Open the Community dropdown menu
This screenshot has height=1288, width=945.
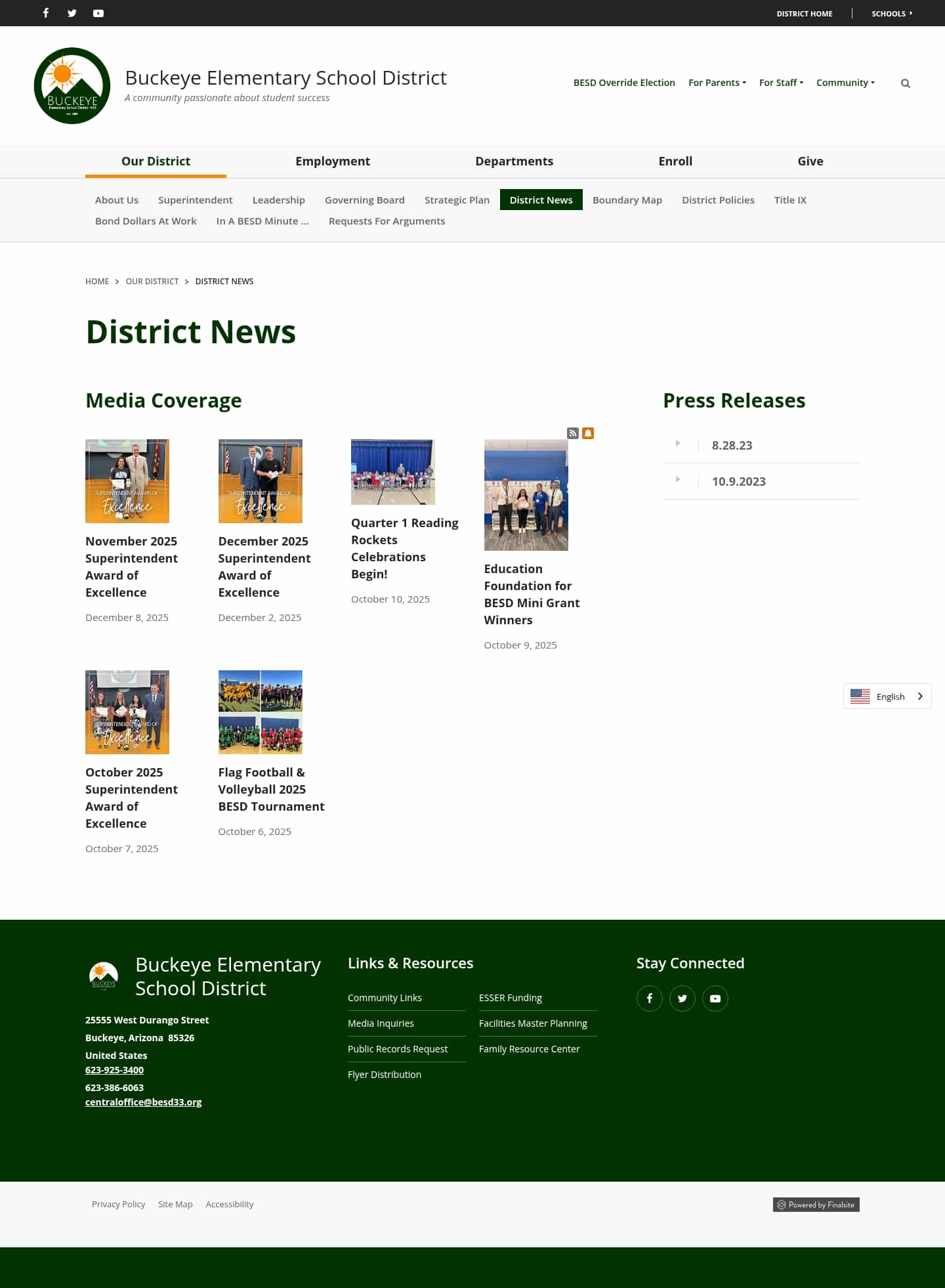tap(845, 83)
